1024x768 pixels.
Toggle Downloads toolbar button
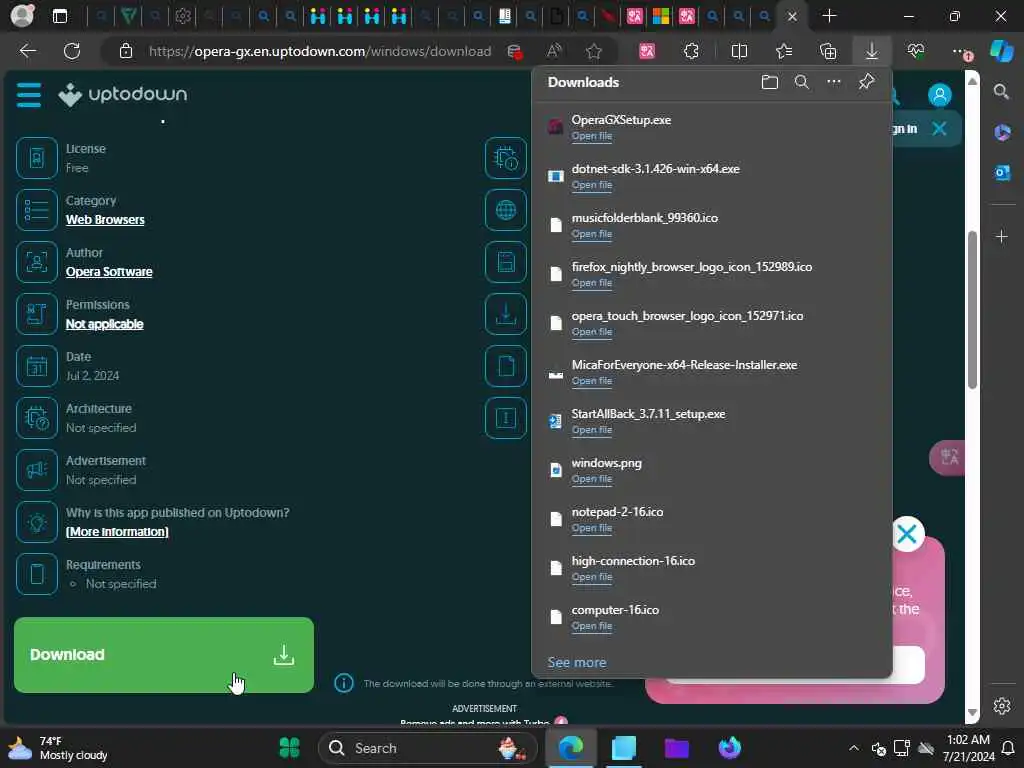coord(872,51)
